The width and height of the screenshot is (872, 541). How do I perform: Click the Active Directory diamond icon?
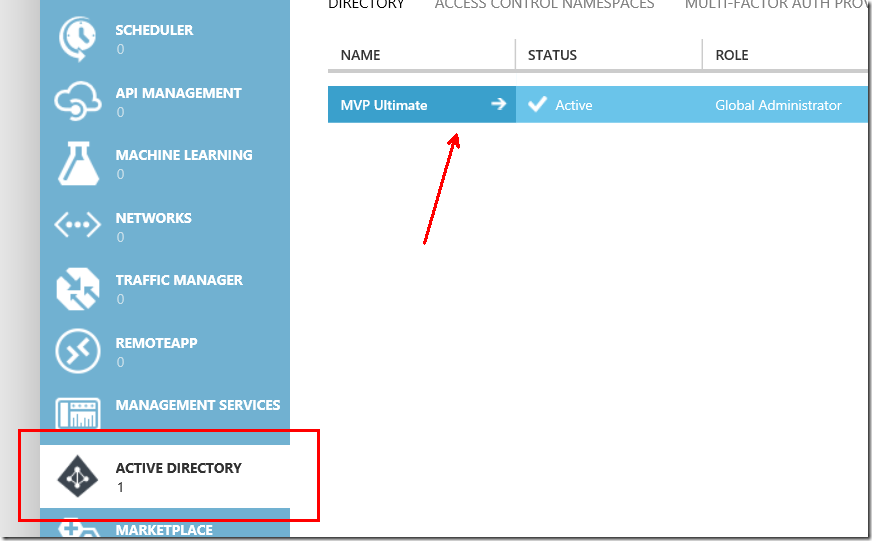coord(78,476)
